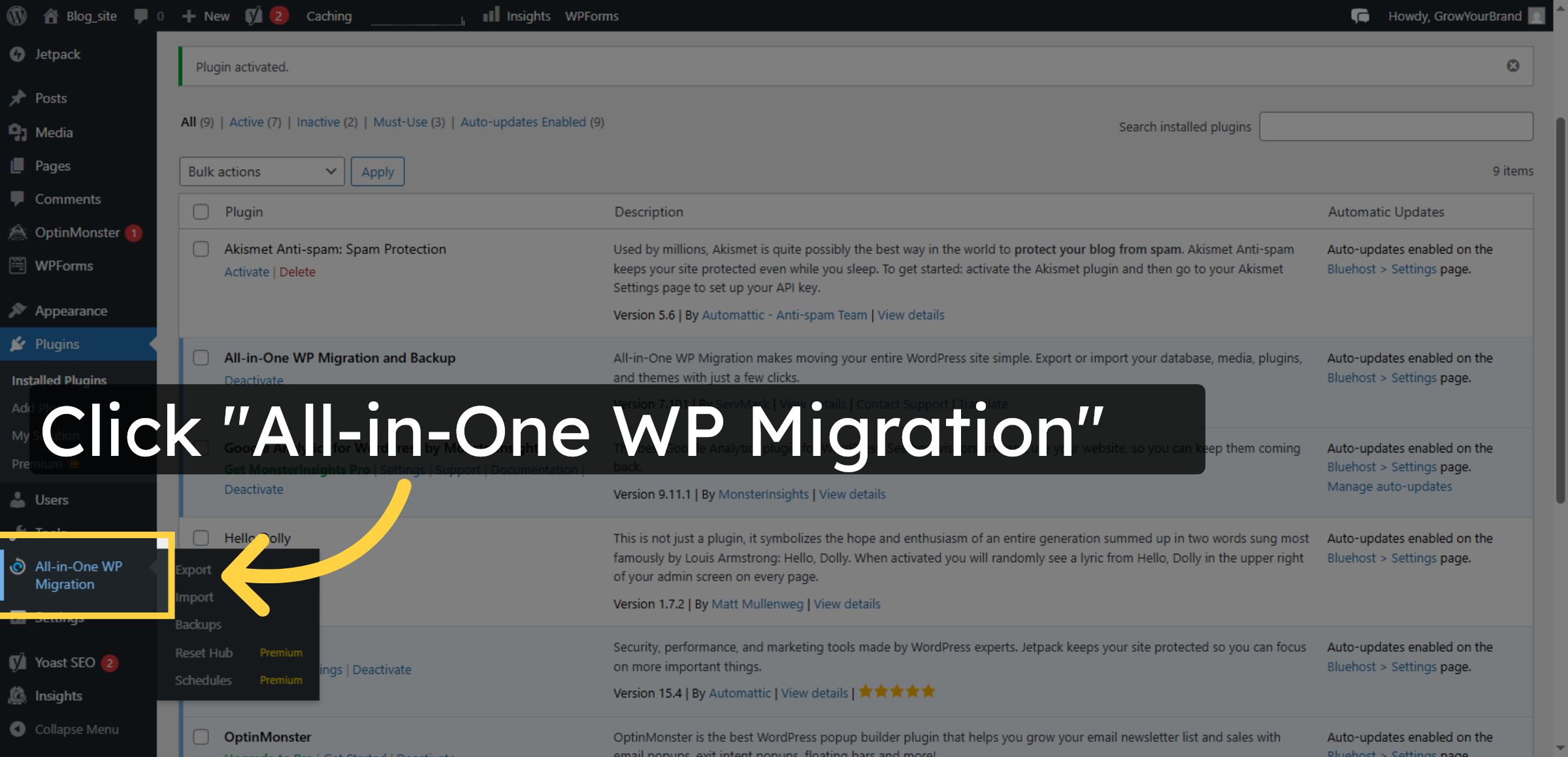The height and width of the screenshot is (757, 1568).
Task: Check the select-all plugins checkbox
Action: 201,212
